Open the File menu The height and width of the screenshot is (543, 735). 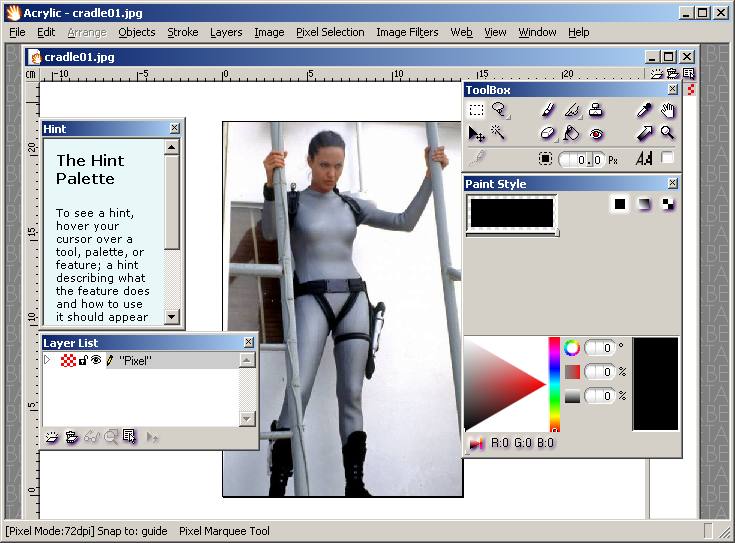coord(17,32)
